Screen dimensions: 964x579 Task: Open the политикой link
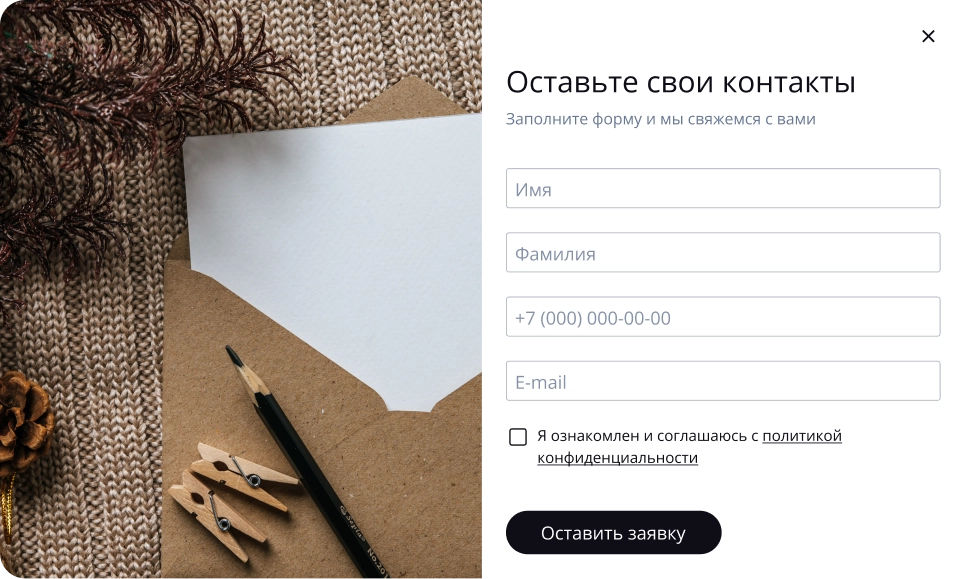coord(802,436)
